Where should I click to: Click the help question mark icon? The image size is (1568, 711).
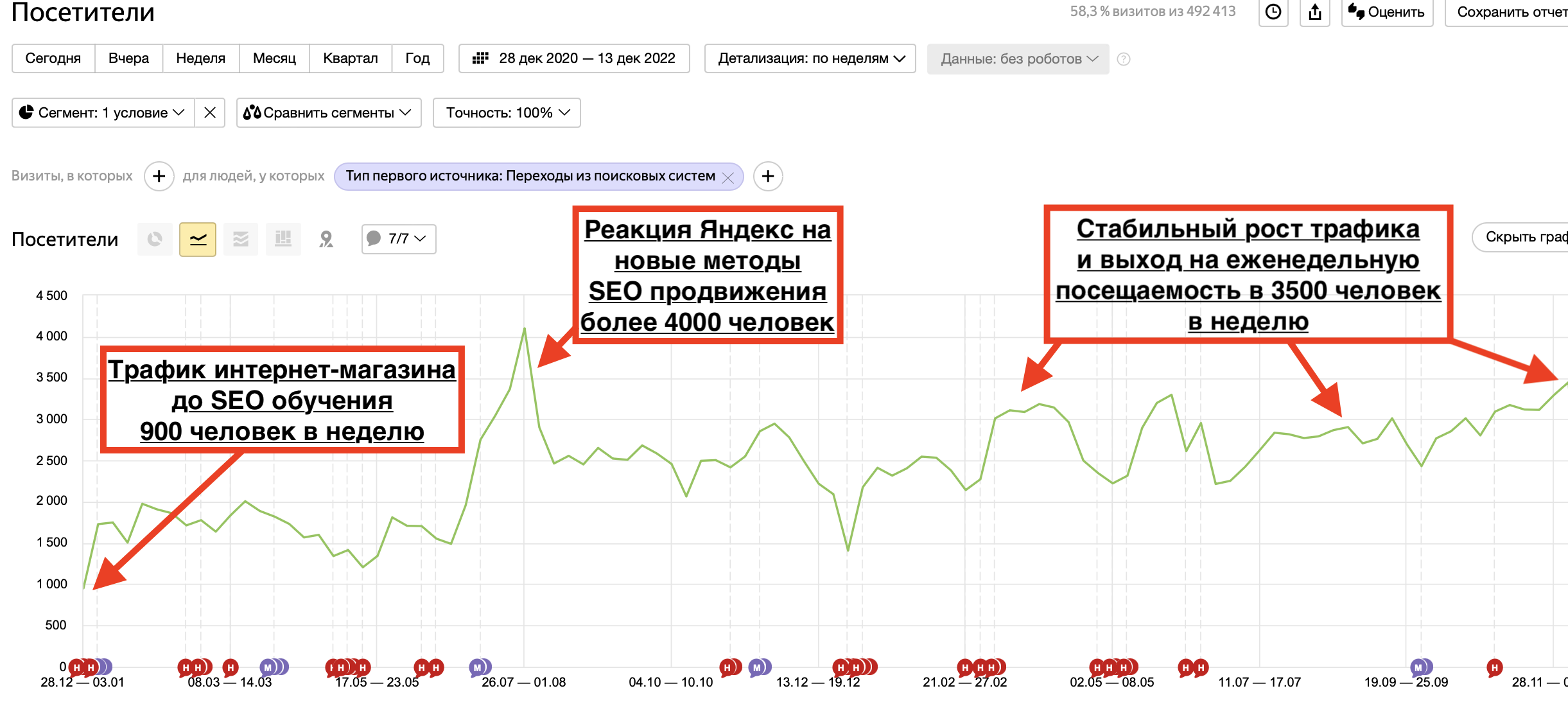[x=1124, y=59]
